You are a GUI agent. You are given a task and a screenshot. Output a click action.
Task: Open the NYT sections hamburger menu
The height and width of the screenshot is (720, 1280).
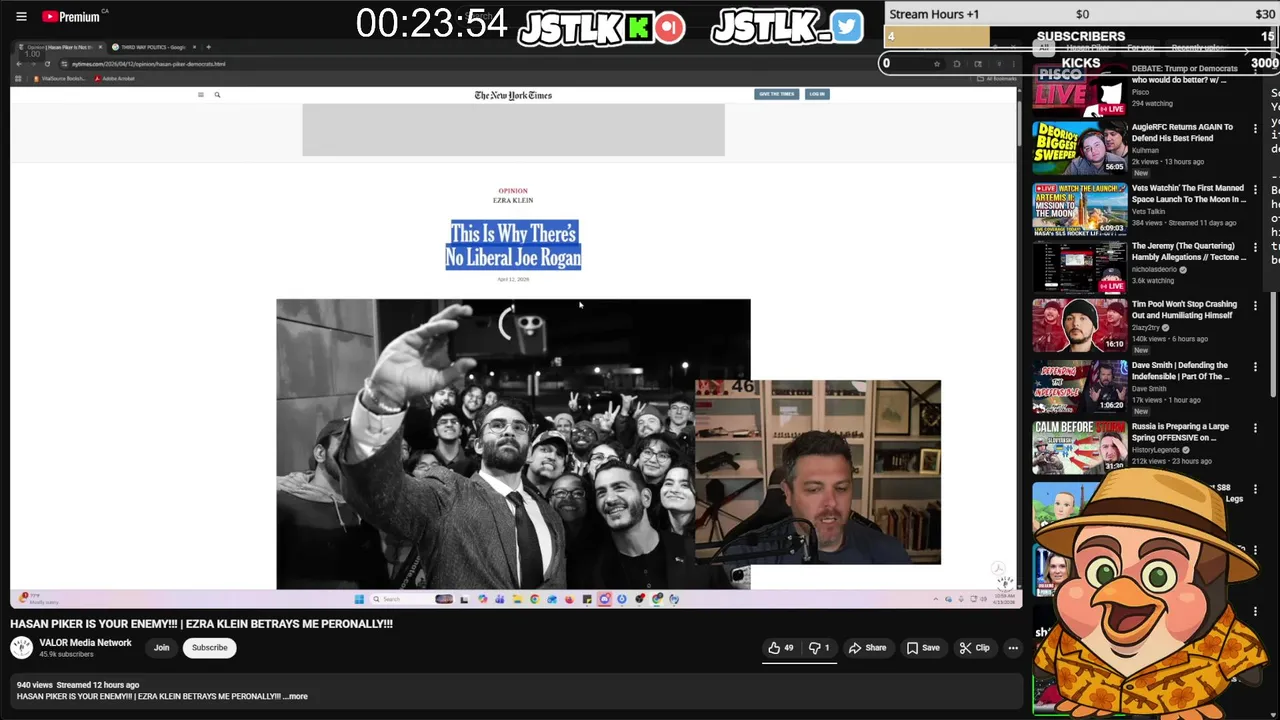(201, 95)
